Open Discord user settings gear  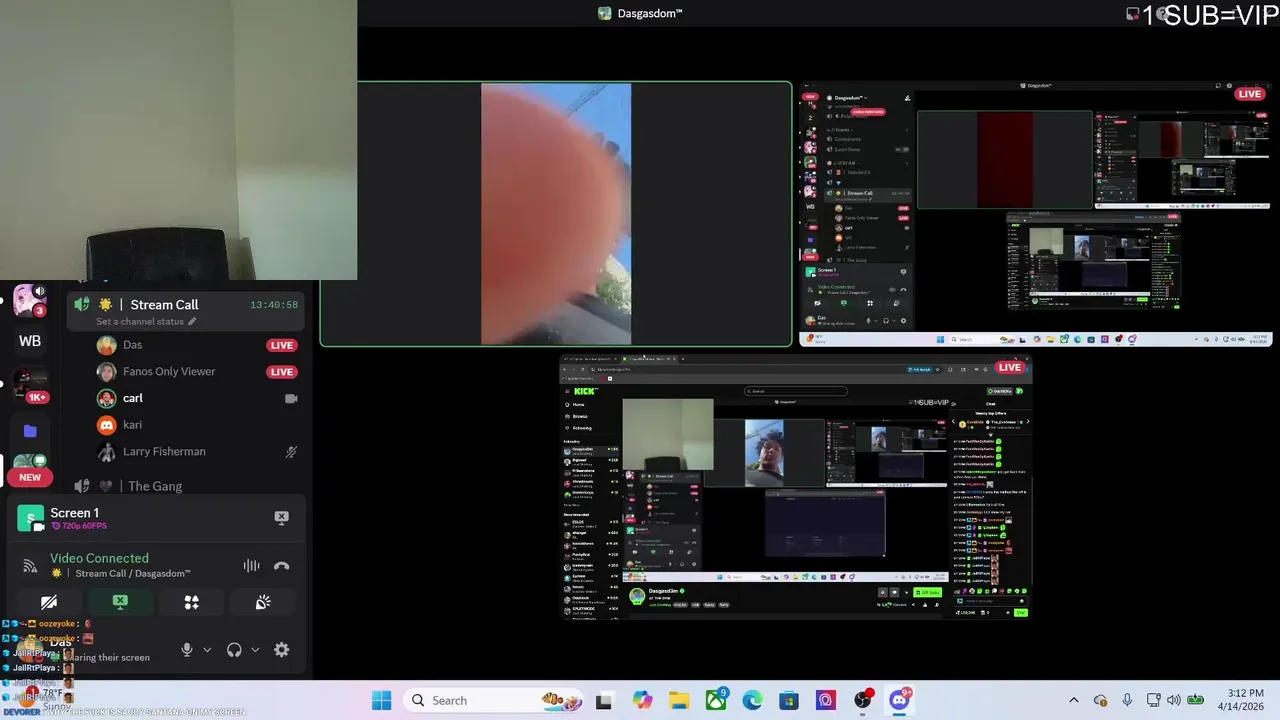coord(282,650)
